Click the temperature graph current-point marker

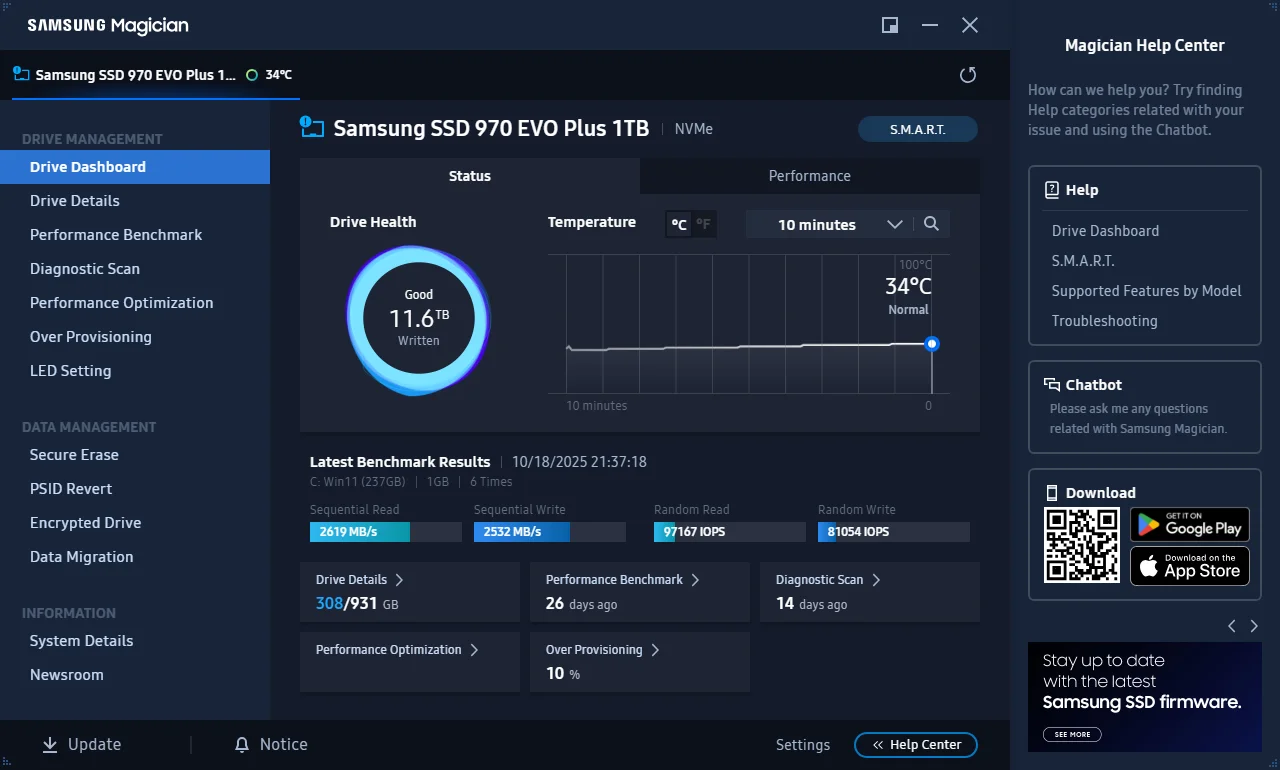(x=932, y=344)
